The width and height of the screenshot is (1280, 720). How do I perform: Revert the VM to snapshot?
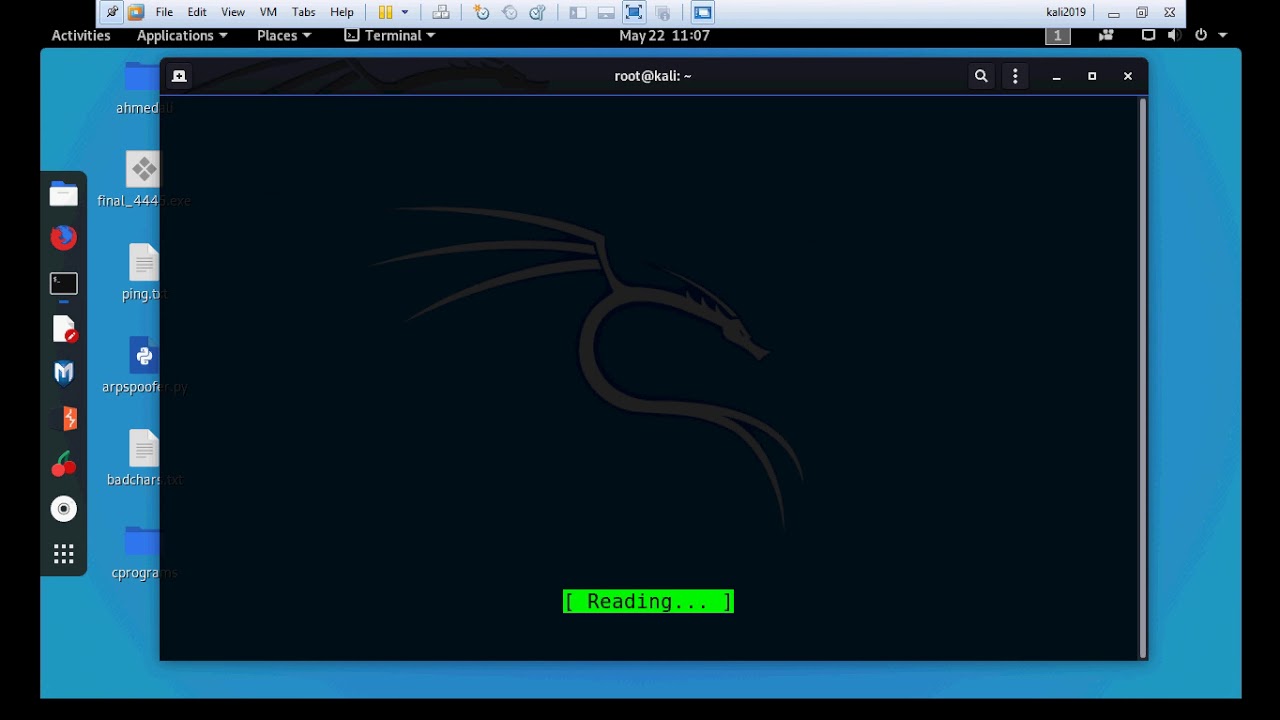(510, 12)
